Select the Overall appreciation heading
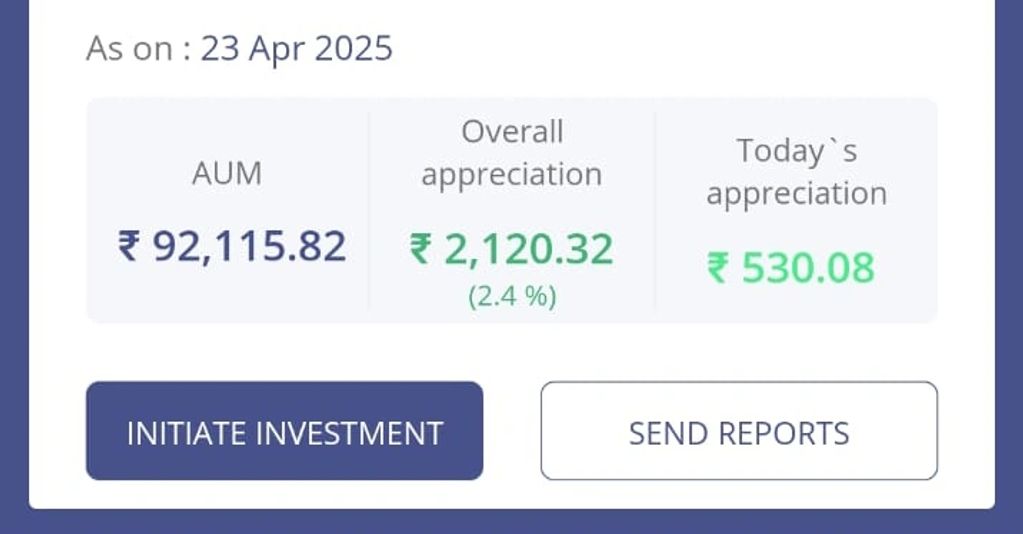 click(x=512, y=153)
